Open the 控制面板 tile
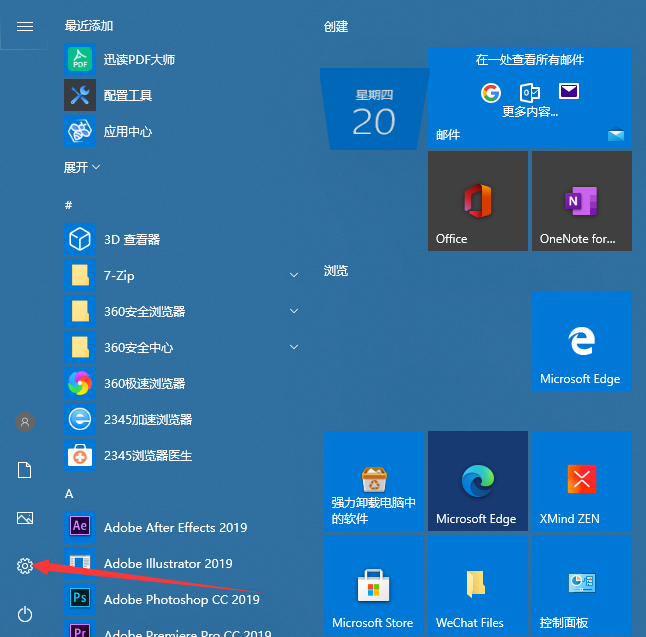 pos(581,585)
